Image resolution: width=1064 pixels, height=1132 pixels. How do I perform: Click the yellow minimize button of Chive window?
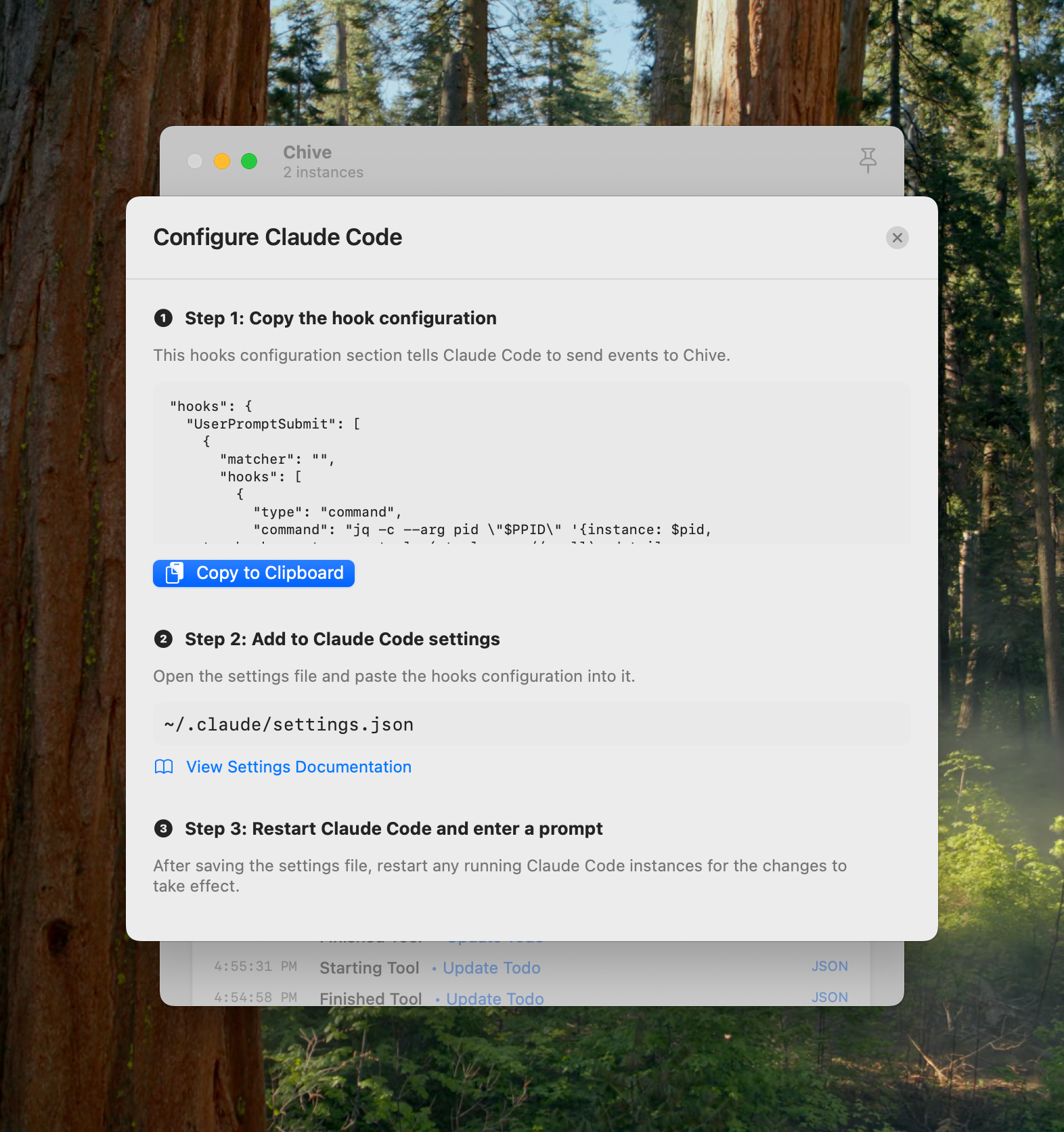(222, 161)
